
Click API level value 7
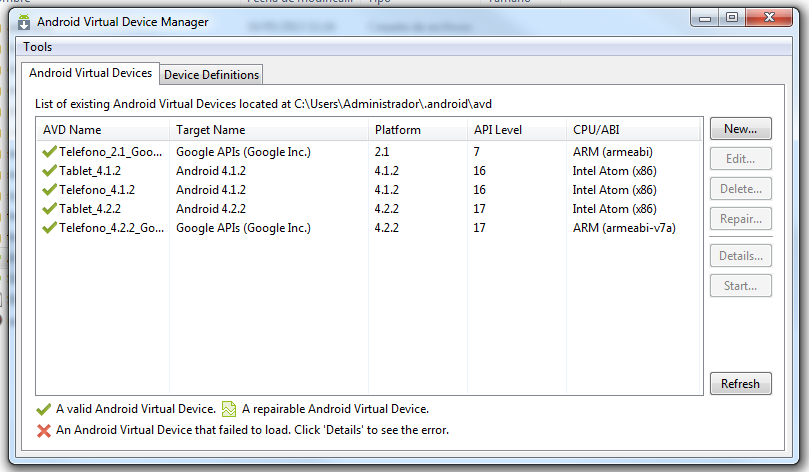point(477,152)
